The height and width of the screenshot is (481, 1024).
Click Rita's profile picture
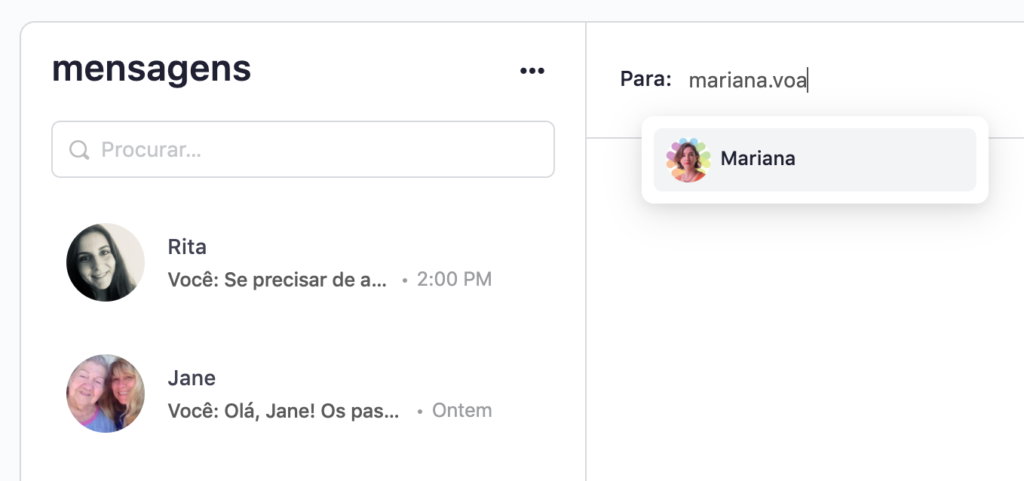105,262
